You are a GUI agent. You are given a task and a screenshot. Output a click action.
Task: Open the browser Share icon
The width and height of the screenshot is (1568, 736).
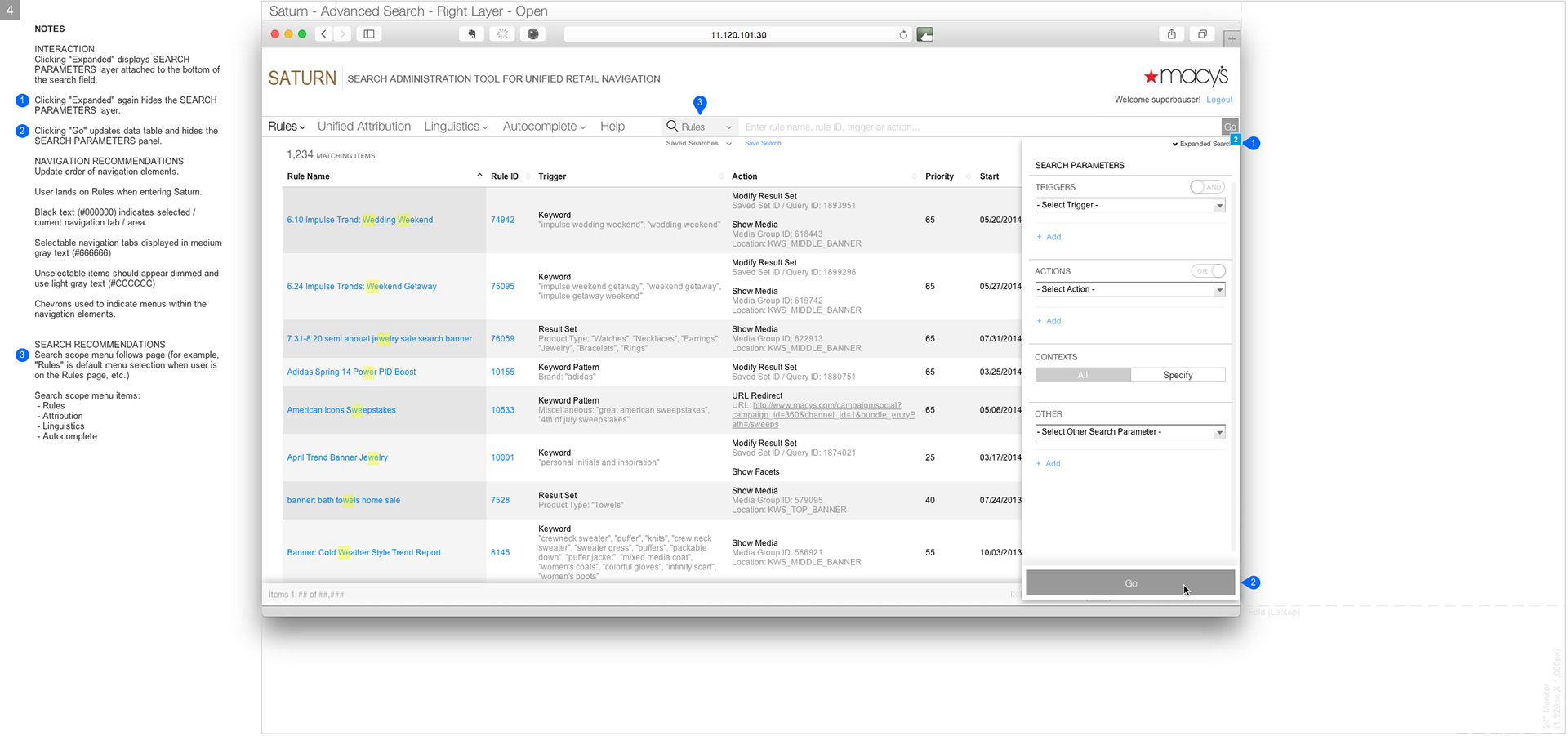tap(1171, 34)
